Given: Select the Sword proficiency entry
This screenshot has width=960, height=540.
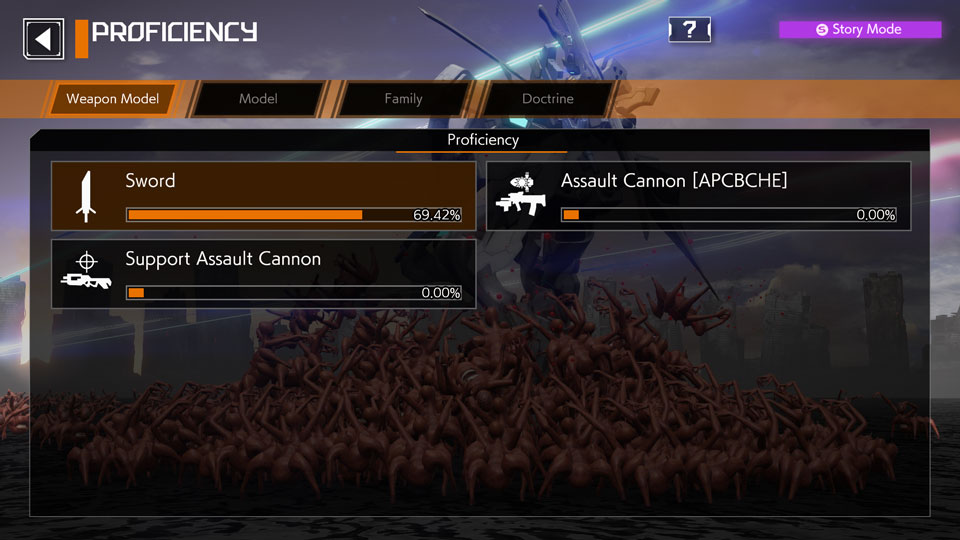Looking at the screenshot, I should [264, 196].
